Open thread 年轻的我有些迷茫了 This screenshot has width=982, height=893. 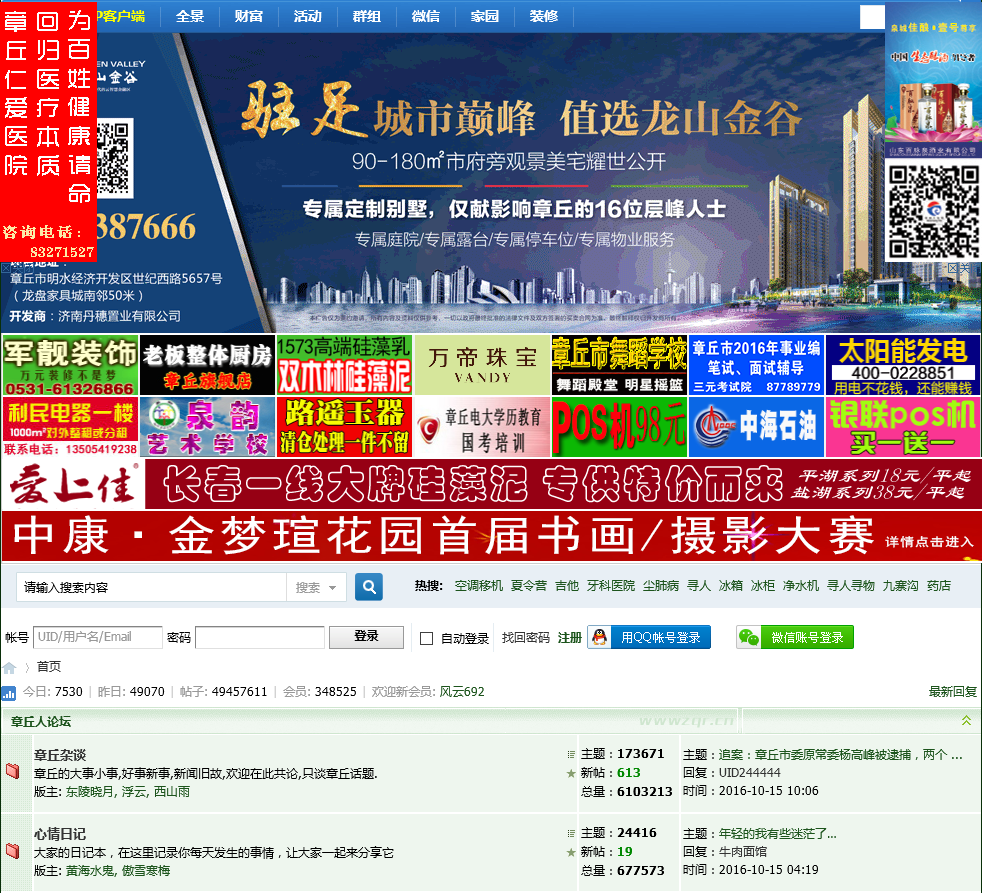point(777,834)
